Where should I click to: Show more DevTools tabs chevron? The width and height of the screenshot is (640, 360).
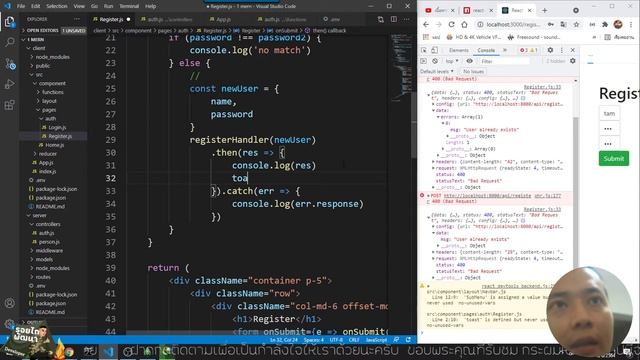pyautogui.click(x=505, y=50)
